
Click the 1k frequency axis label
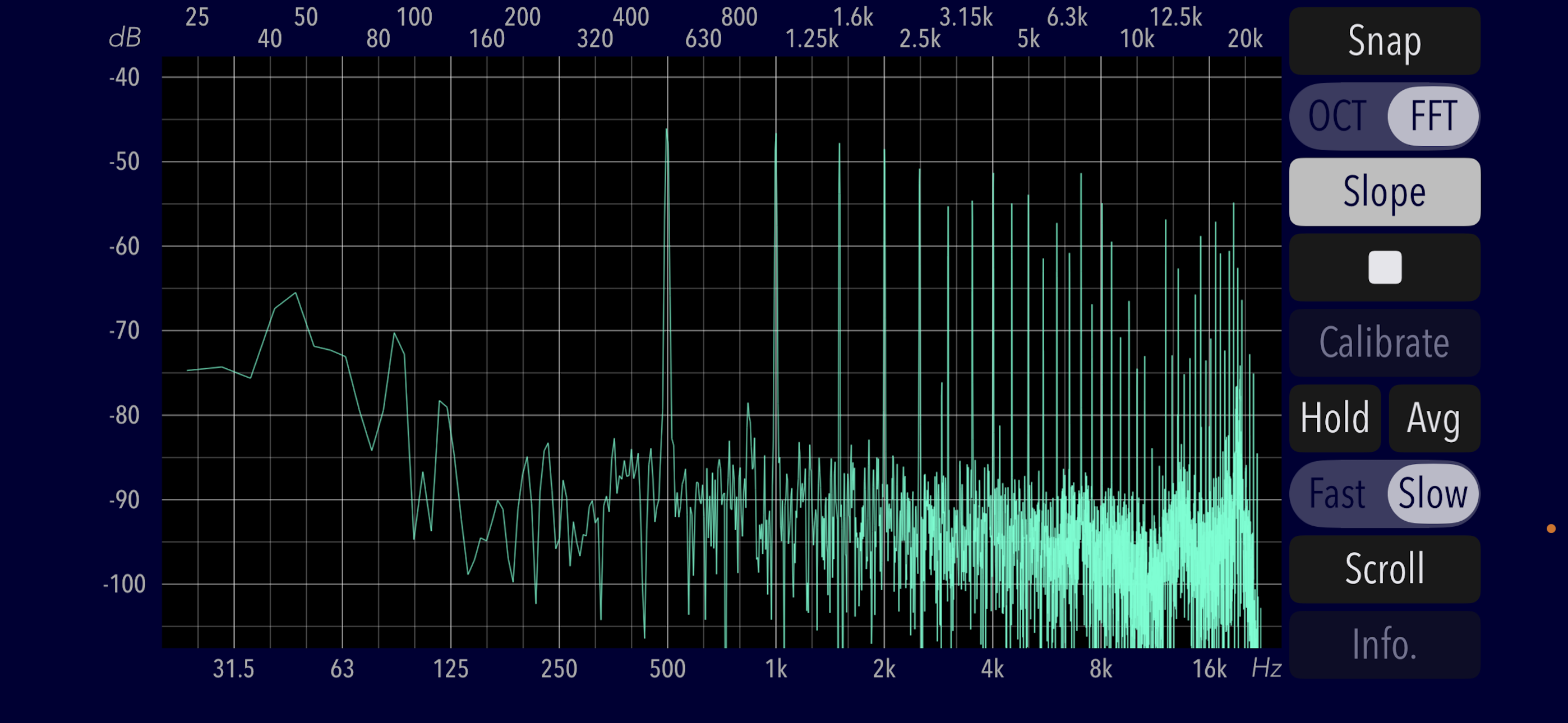[x=776, y=669]
